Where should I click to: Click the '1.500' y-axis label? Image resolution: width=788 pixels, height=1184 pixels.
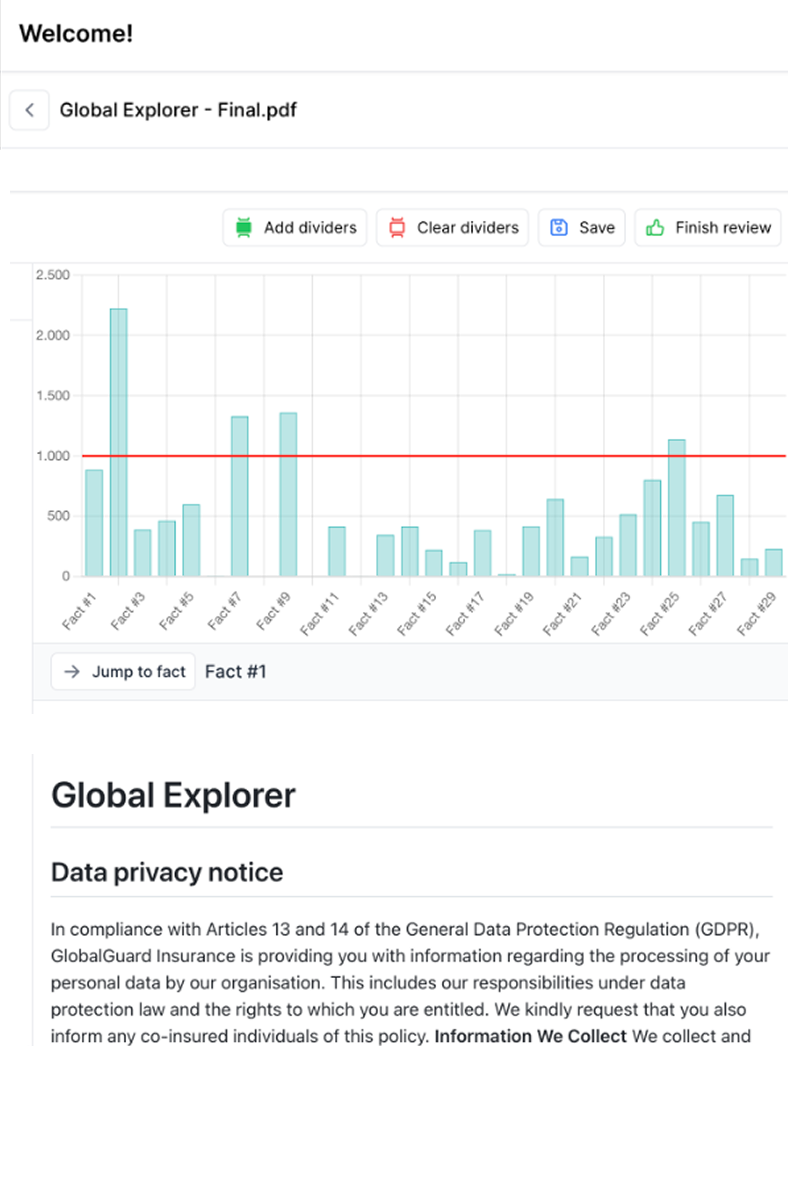pyautogui.click(x=53, y=396)
